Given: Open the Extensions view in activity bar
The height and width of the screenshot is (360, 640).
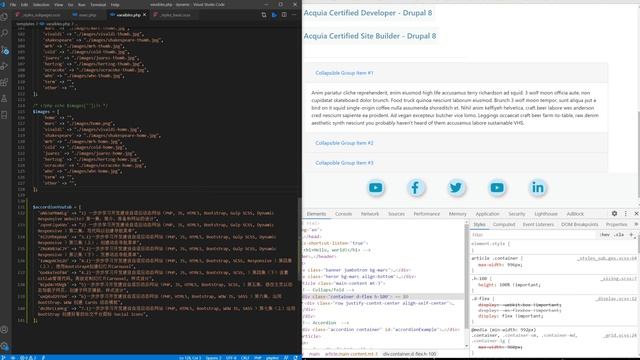Looking at the screenshot, I should 4,82.
